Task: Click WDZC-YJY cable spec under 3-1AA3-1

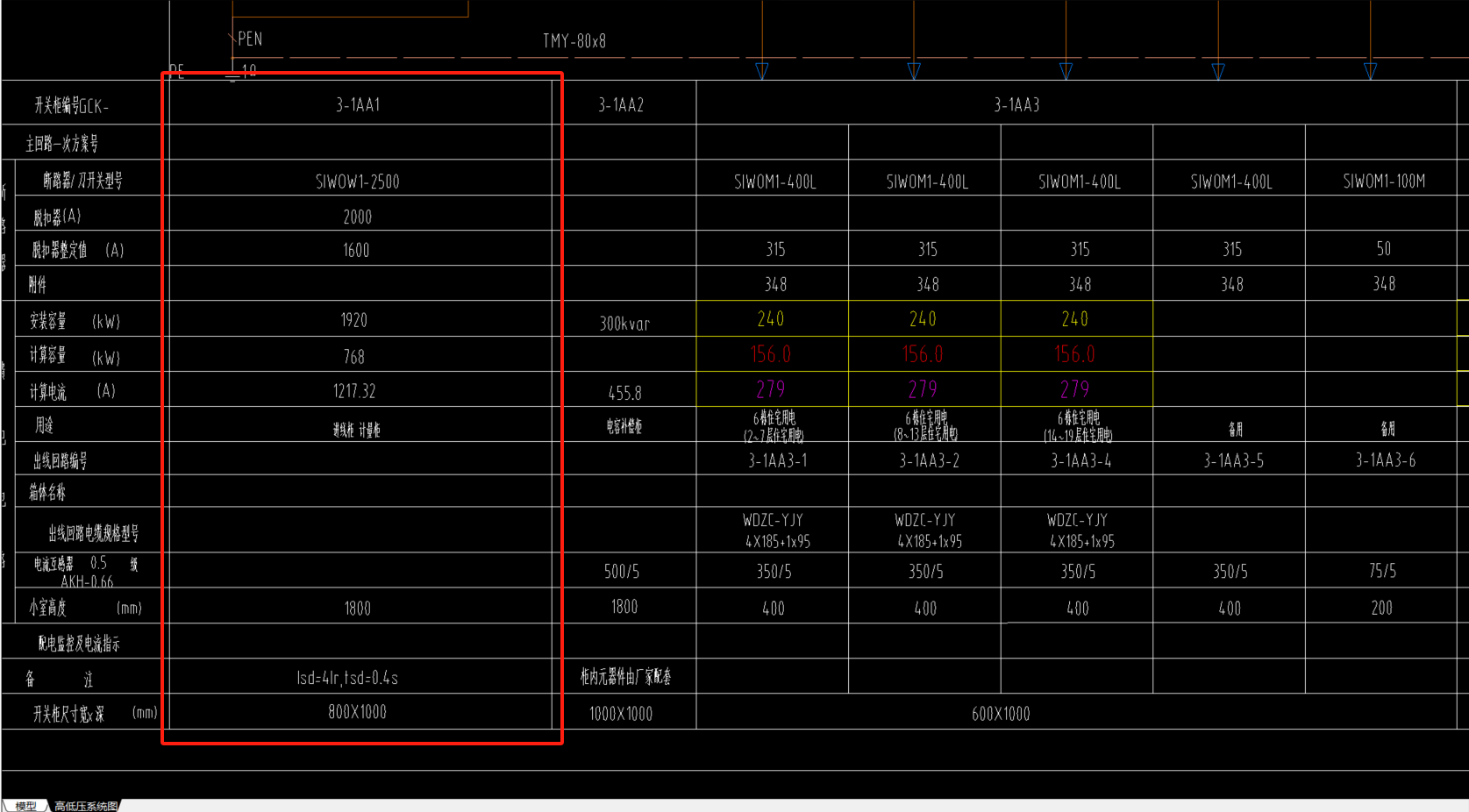Action: (x=777, y=531)
